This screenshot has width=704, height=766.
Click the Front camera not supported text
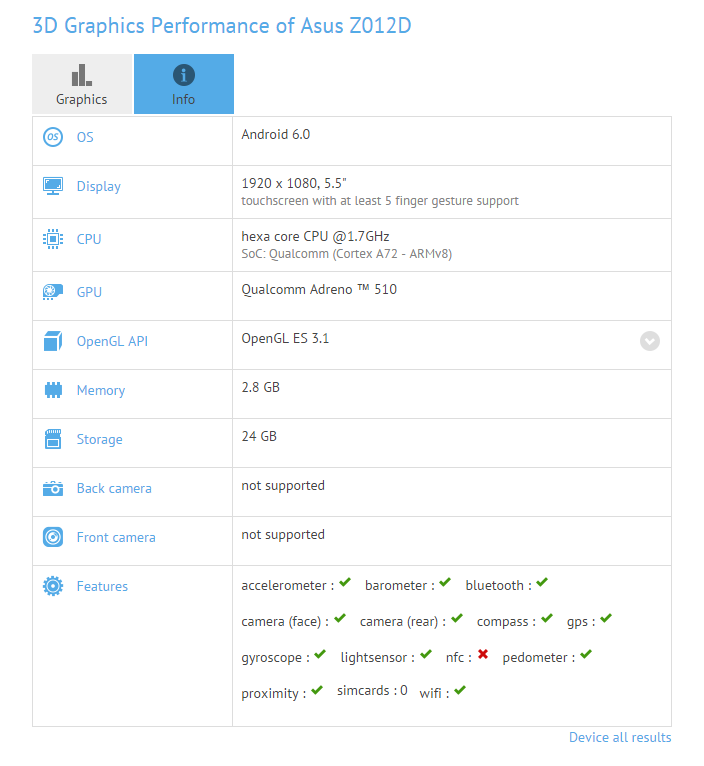283,534
